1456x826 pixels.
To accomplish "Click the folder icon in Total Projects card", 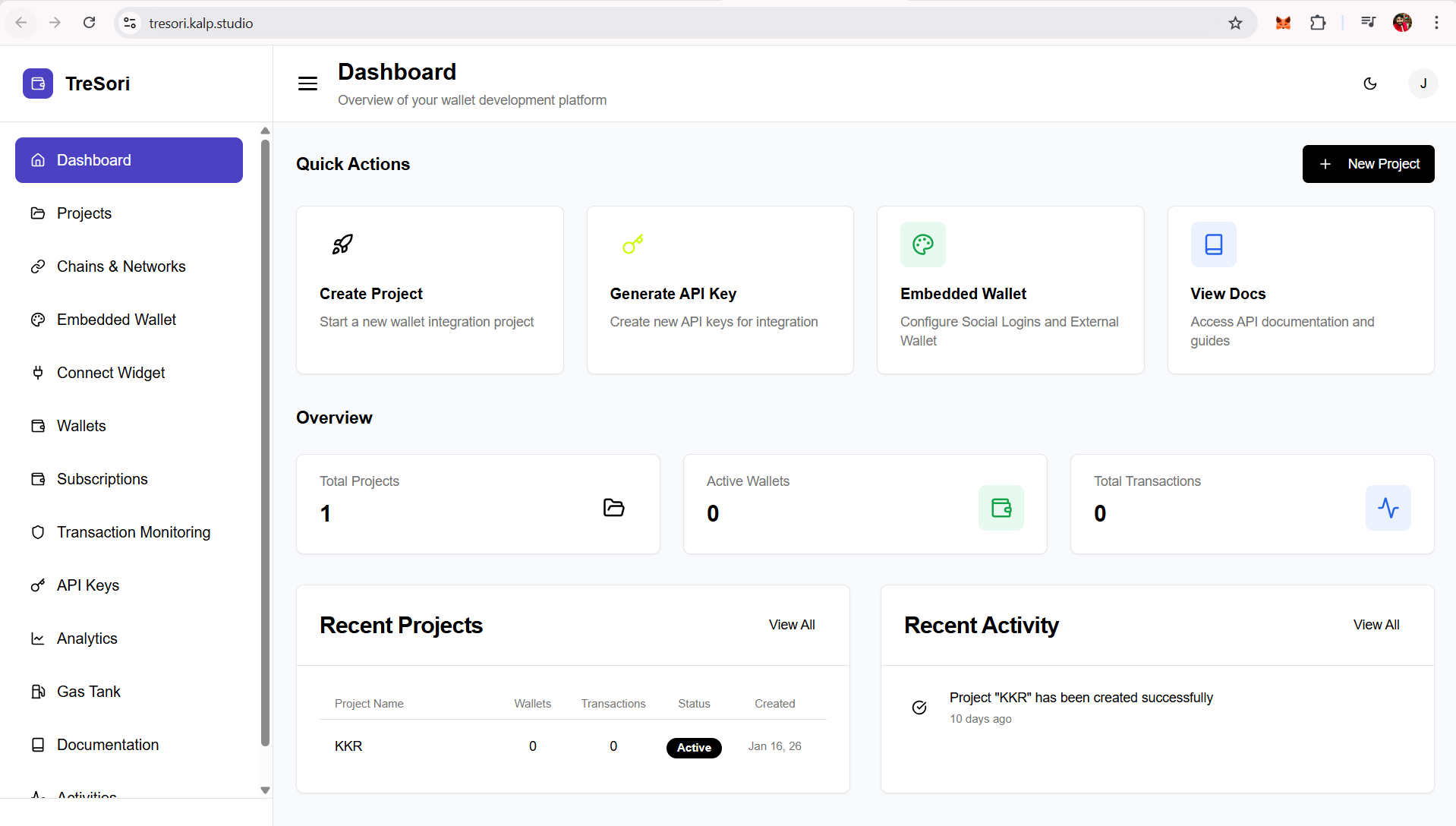I will 613,508.
